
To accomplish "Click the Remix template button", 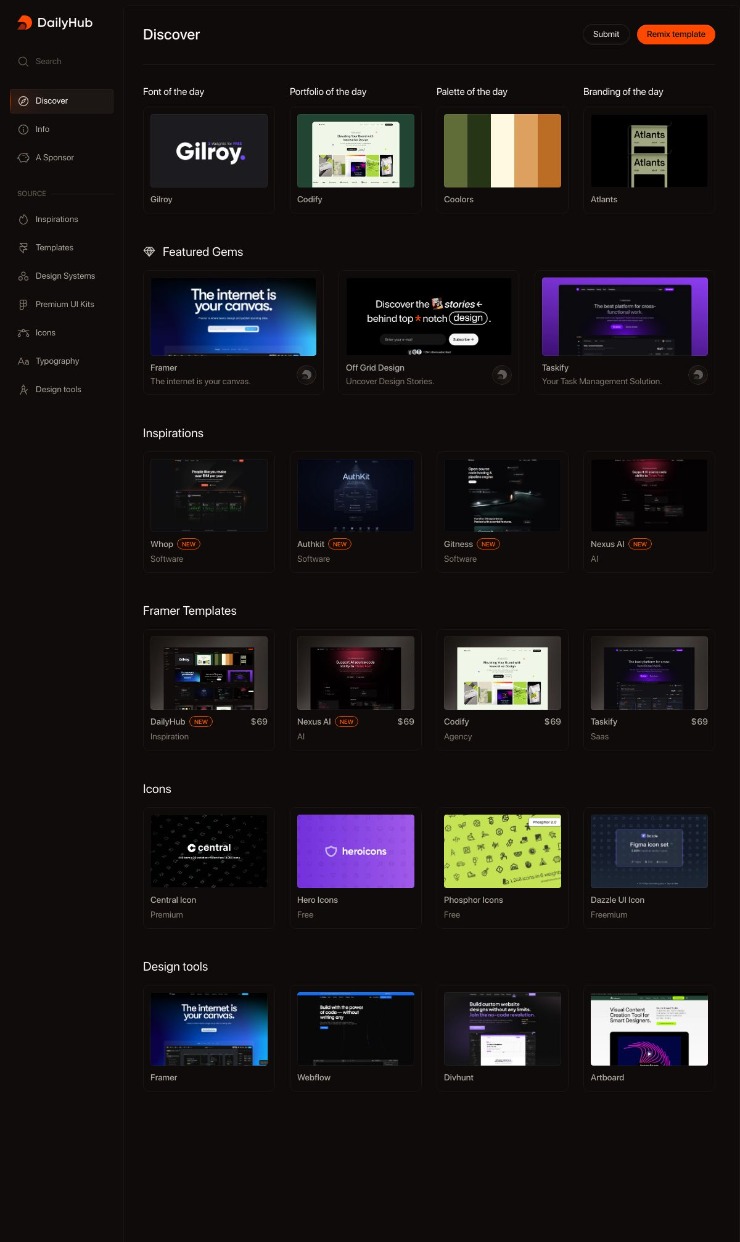I will 676,34.
